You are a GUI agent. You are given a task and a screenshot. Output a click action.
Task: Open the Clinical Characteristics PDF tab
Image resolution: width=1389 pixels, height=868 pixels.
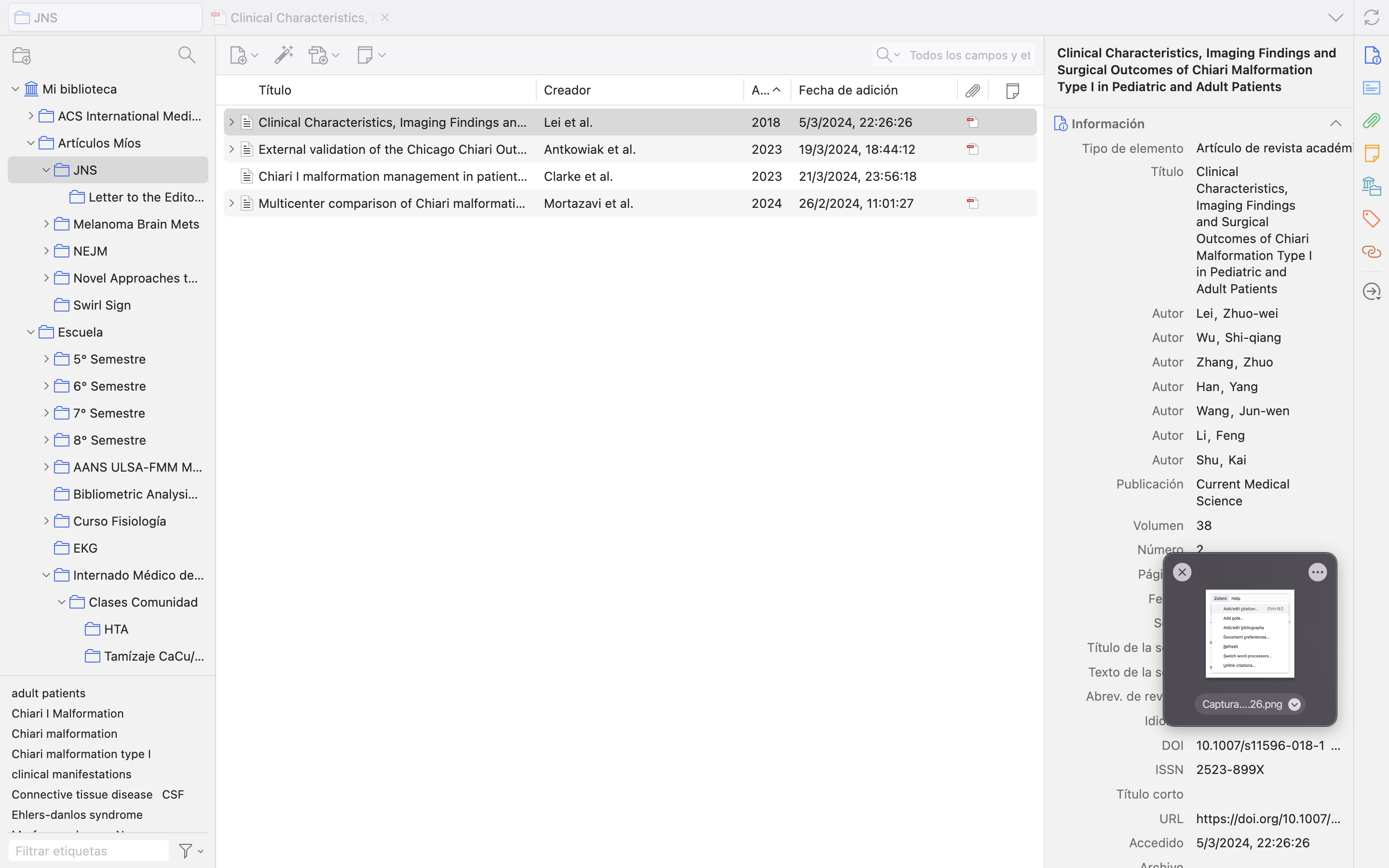297,18
